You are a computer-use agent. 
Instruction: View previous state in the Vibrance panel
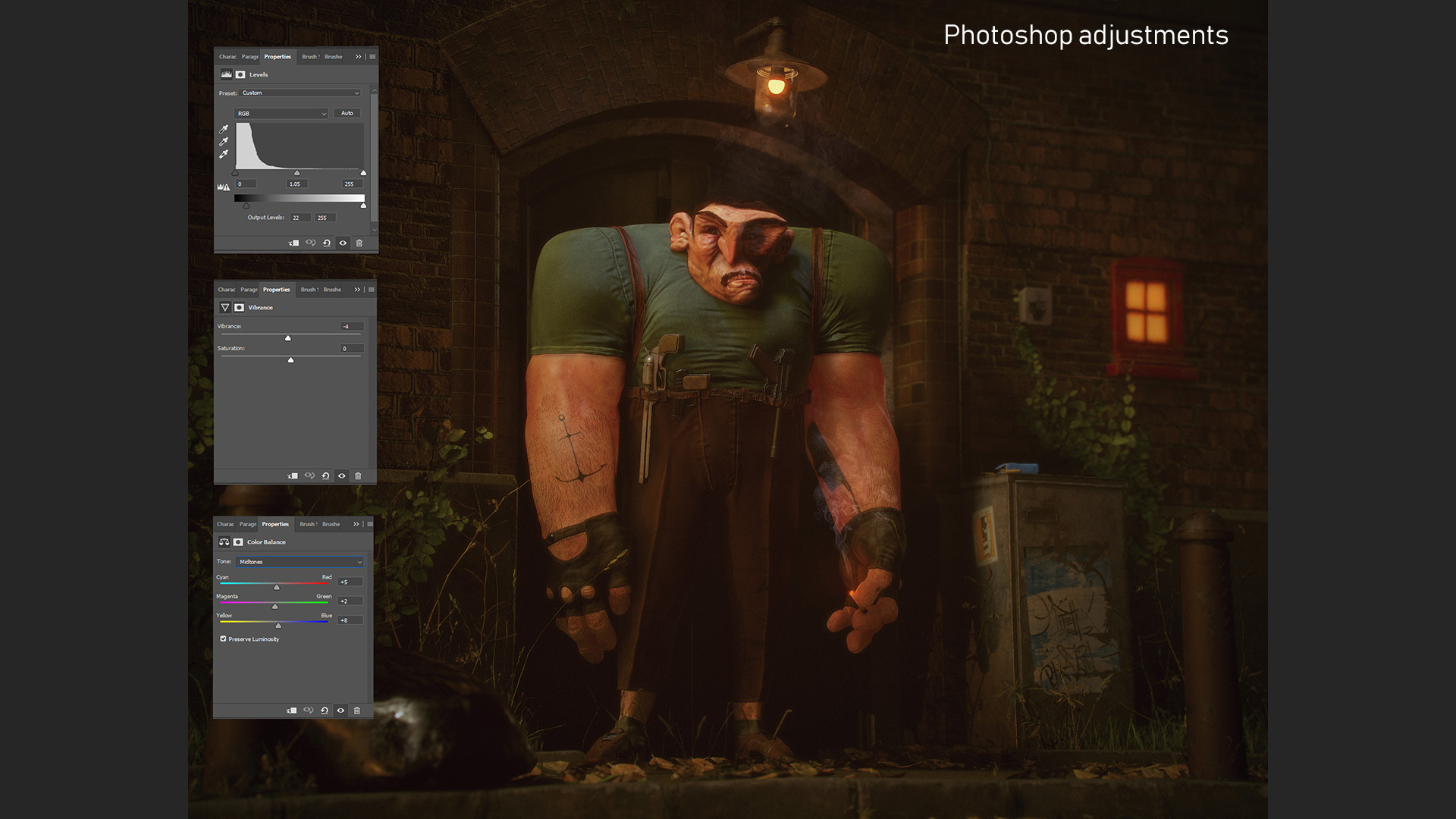309,476
